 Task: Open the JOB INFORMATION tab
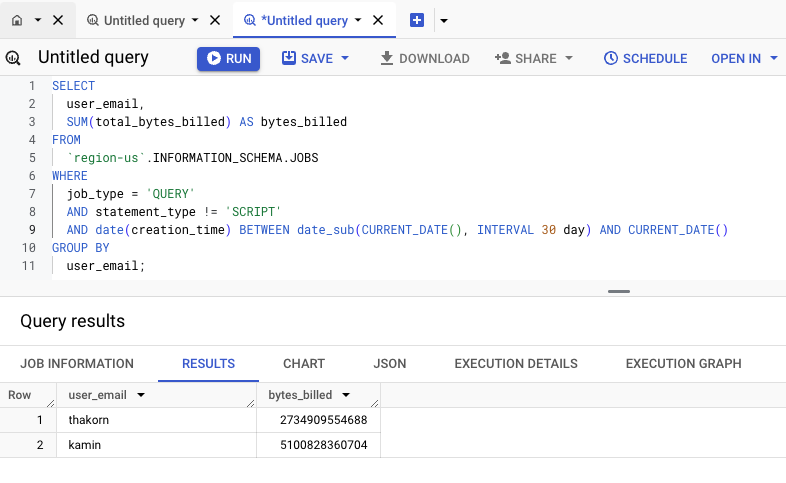[77, 364]
